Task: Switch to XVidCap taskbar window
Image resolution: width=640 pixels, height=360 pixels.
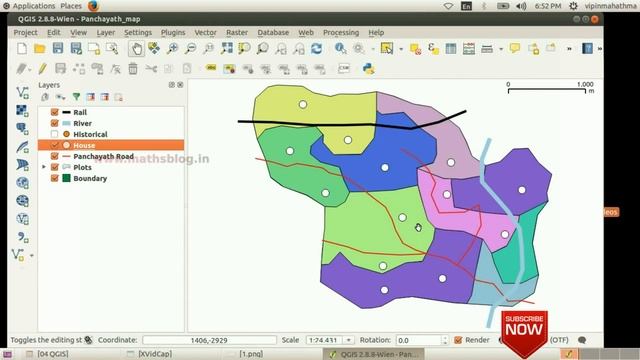Action: (155, 354)
